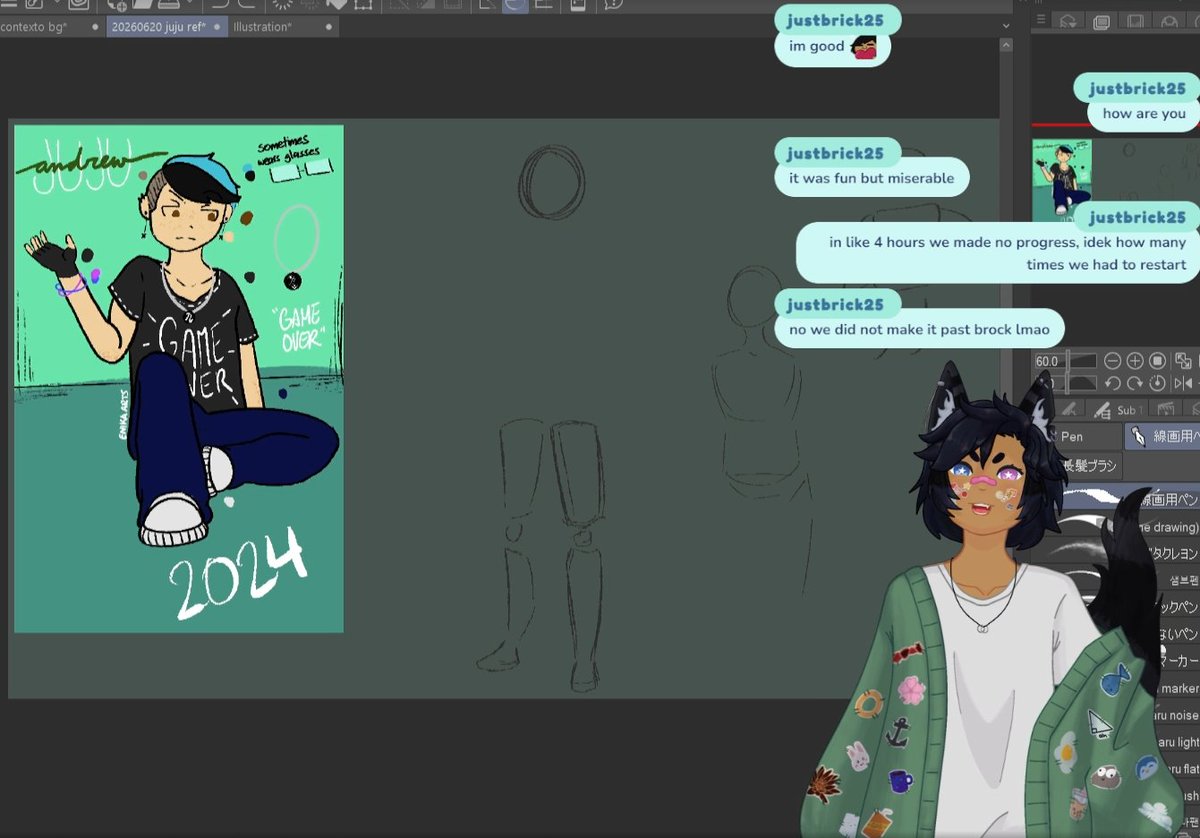Screen dimensions: 1200x838
Task: Switch to the 20260620 juju ref tab
Action: [167, 27]
